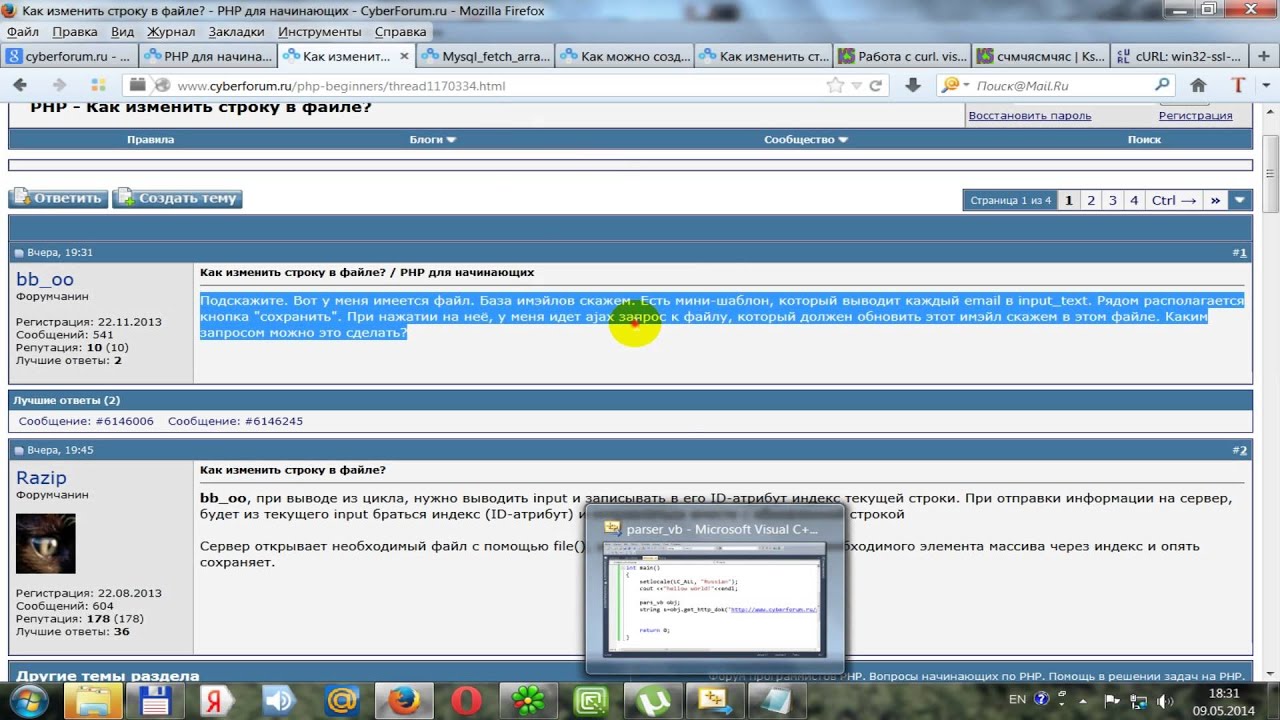Open the ICQ flower taskbar icon
The height and width of the screenshot is (720, 1280).
pyautogui.click(x=528, y=700)
